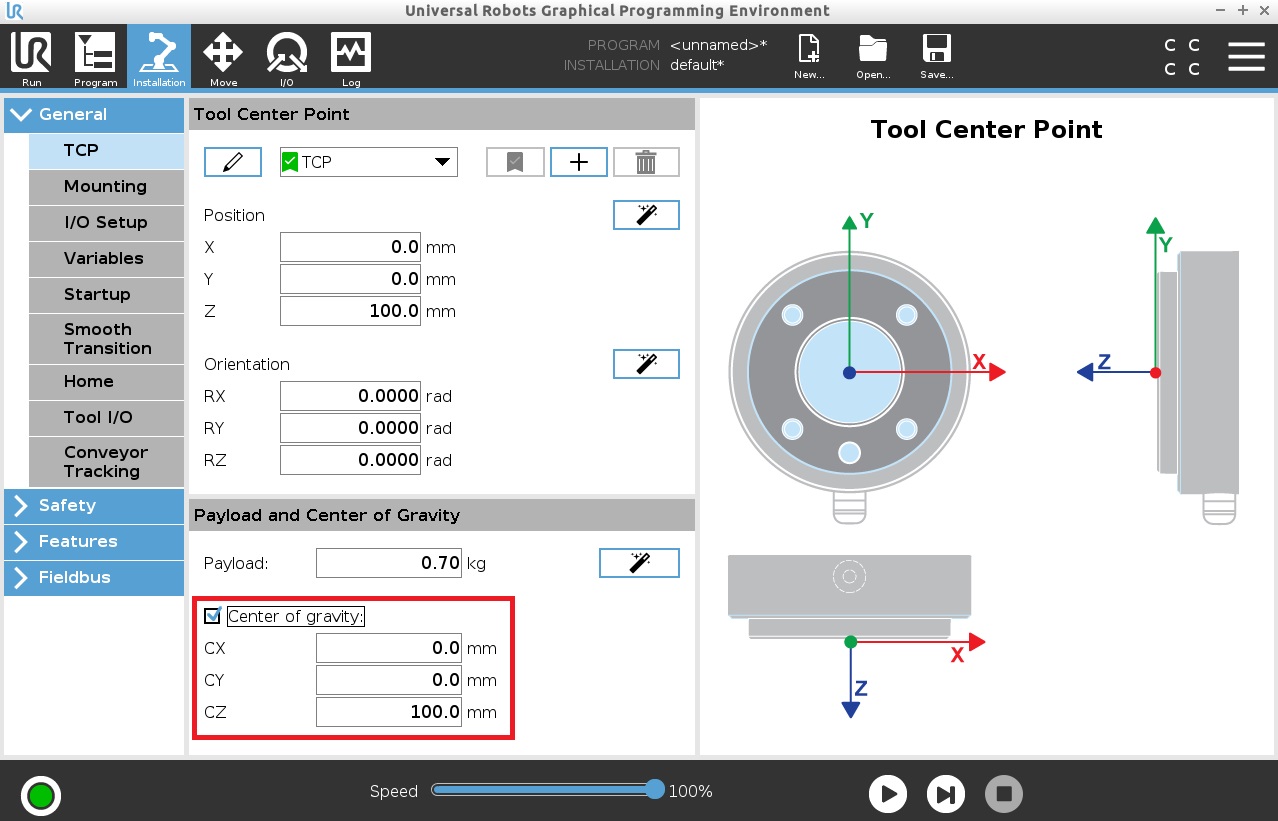Click the green robot status indicator
Viewport: 1278px width, 821px height.
(41, 796)
